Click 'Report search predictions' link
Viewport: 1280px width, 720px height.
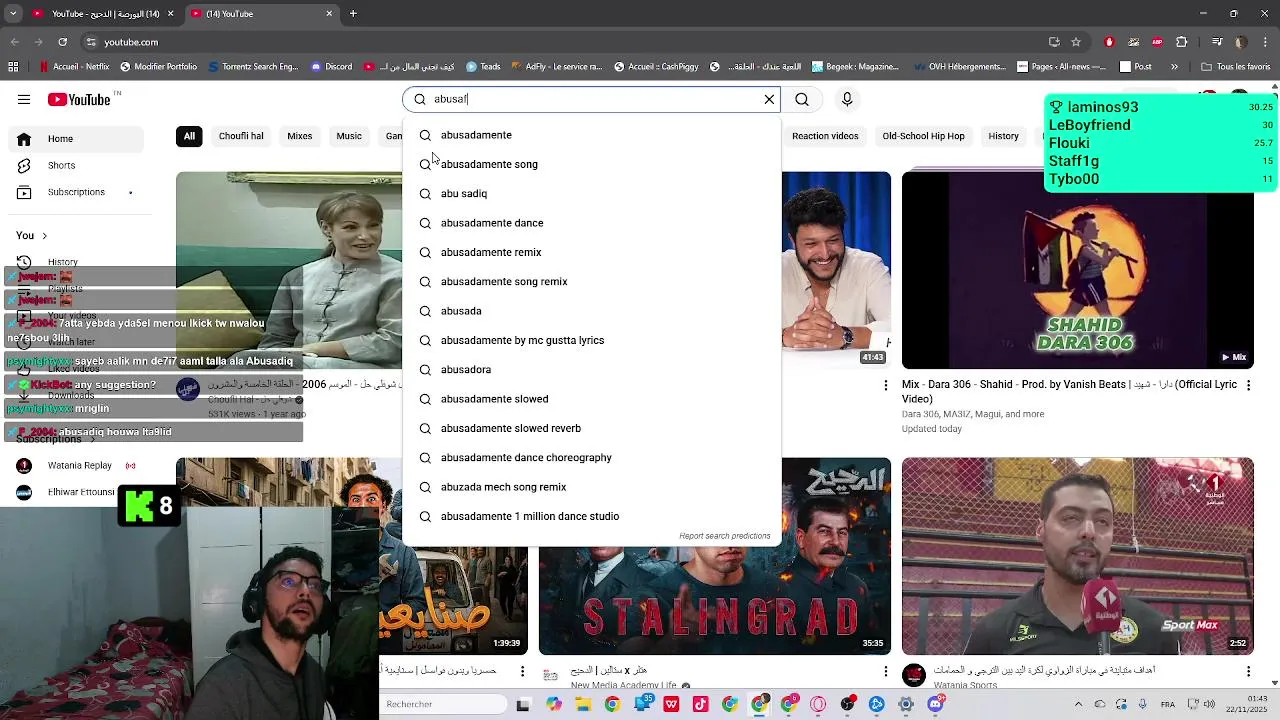(725, 536)
